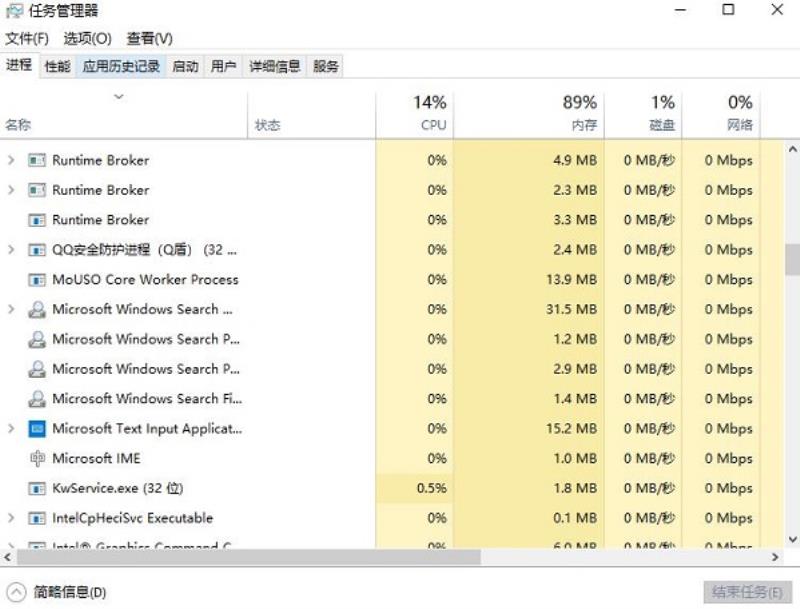This screenshot has width=800, height=609.
Task: Expand the first Runtime Broker entry
Action: [11, 161]
